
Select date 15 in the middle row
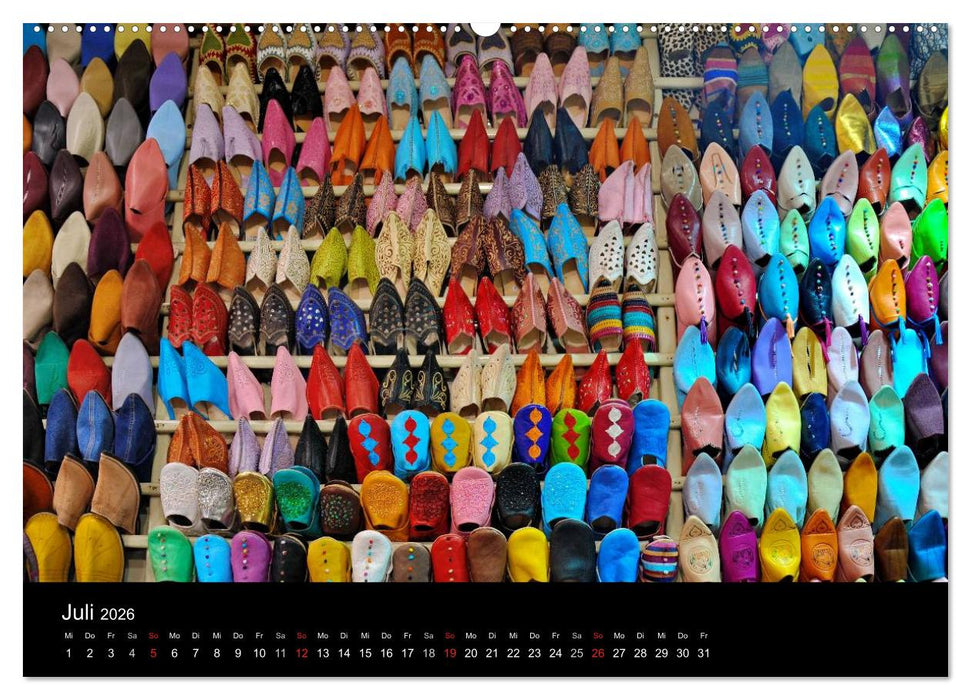tap(366, 652)
